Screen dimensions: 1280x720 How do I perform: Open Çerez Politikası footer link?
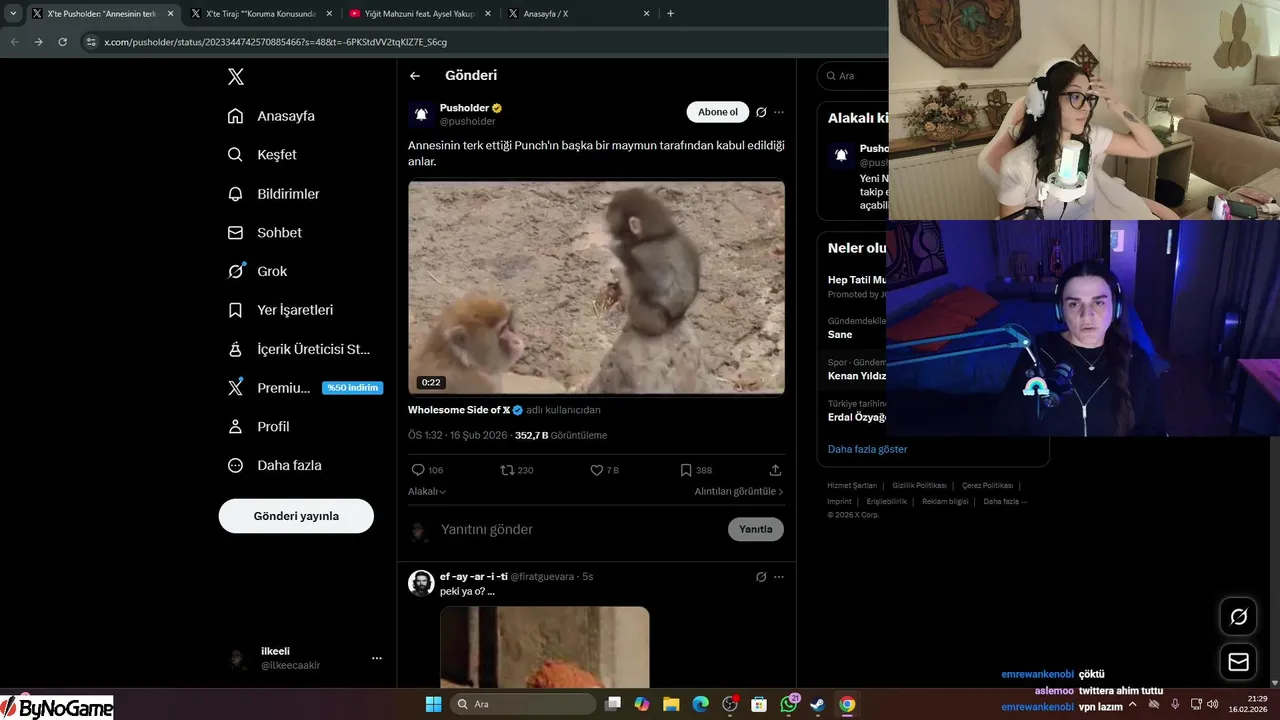click(x=987, y=485)
